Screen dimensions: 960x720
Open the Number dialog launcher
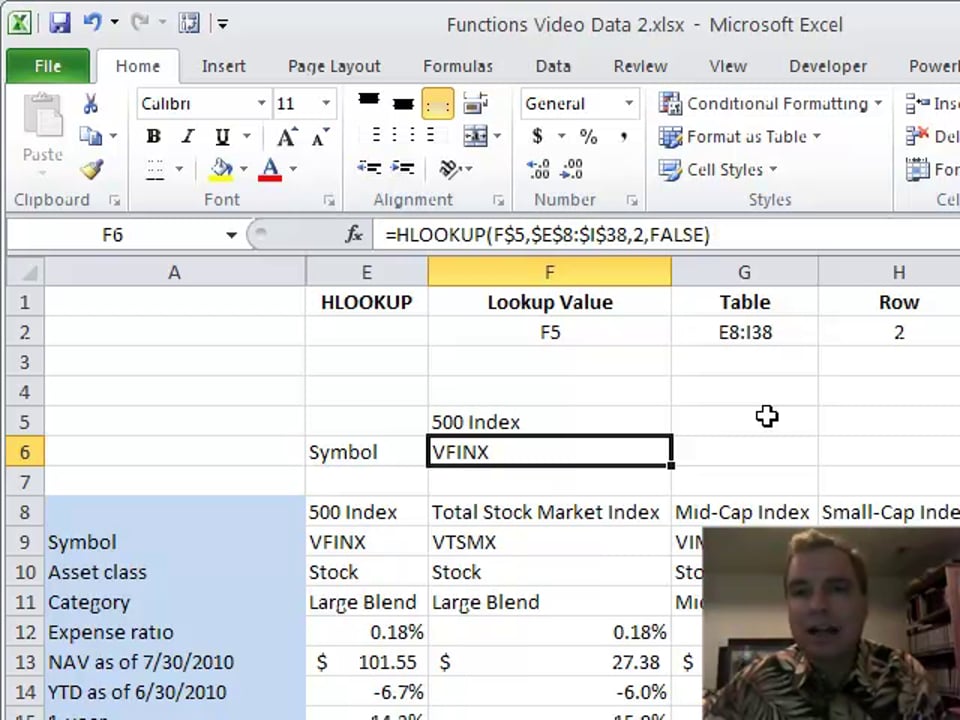point(631,200)
